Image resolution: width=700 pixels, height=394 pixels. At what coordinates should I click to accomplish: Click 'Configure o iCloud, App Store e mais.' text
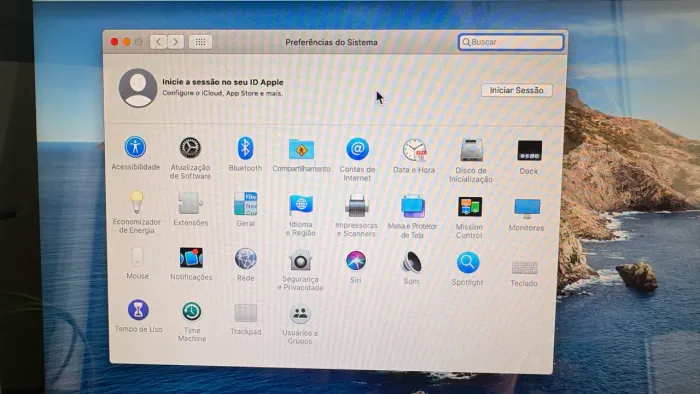(x=222, y=93)
